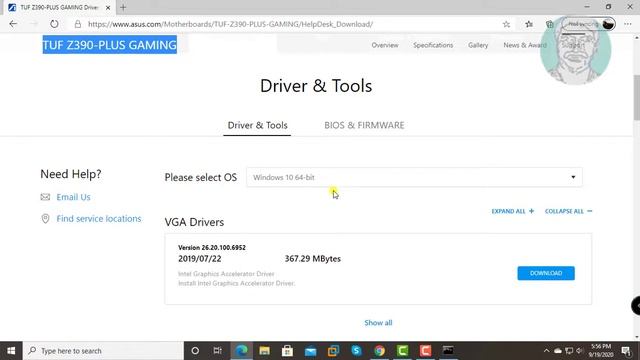Open the News & Award page
Image resolution: width=640 pixels, height=360 pixels.
tap(525, 45)
